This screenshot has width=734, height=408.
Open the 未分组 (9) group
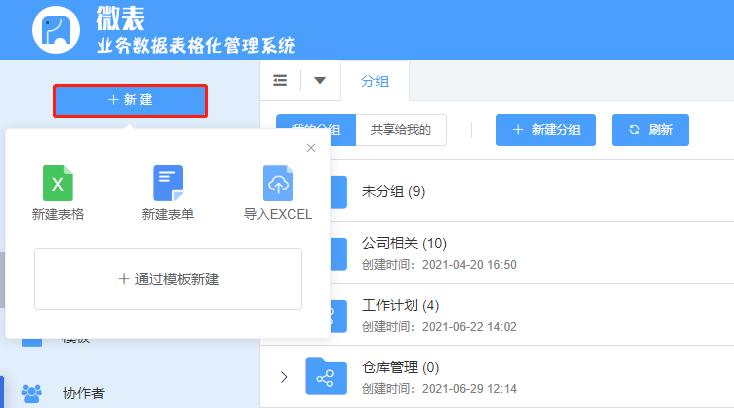[393, 191]
